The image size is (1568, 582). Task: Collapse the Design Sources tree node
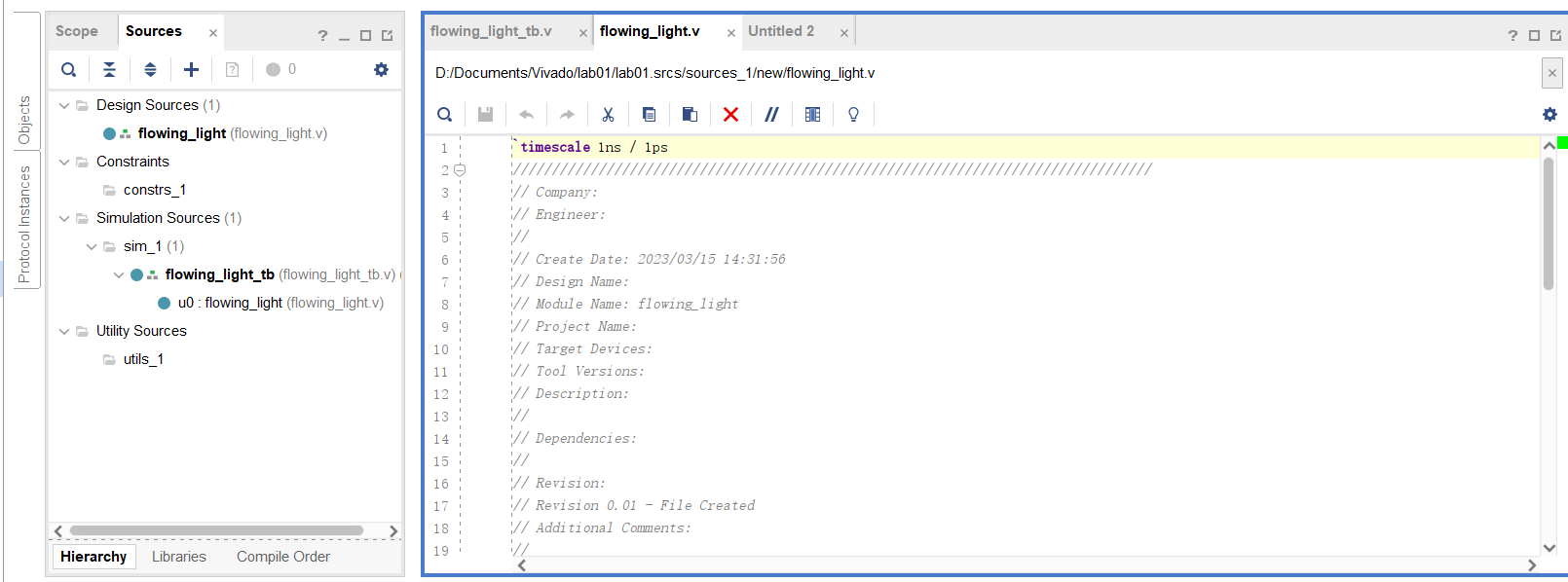(64, 105)
